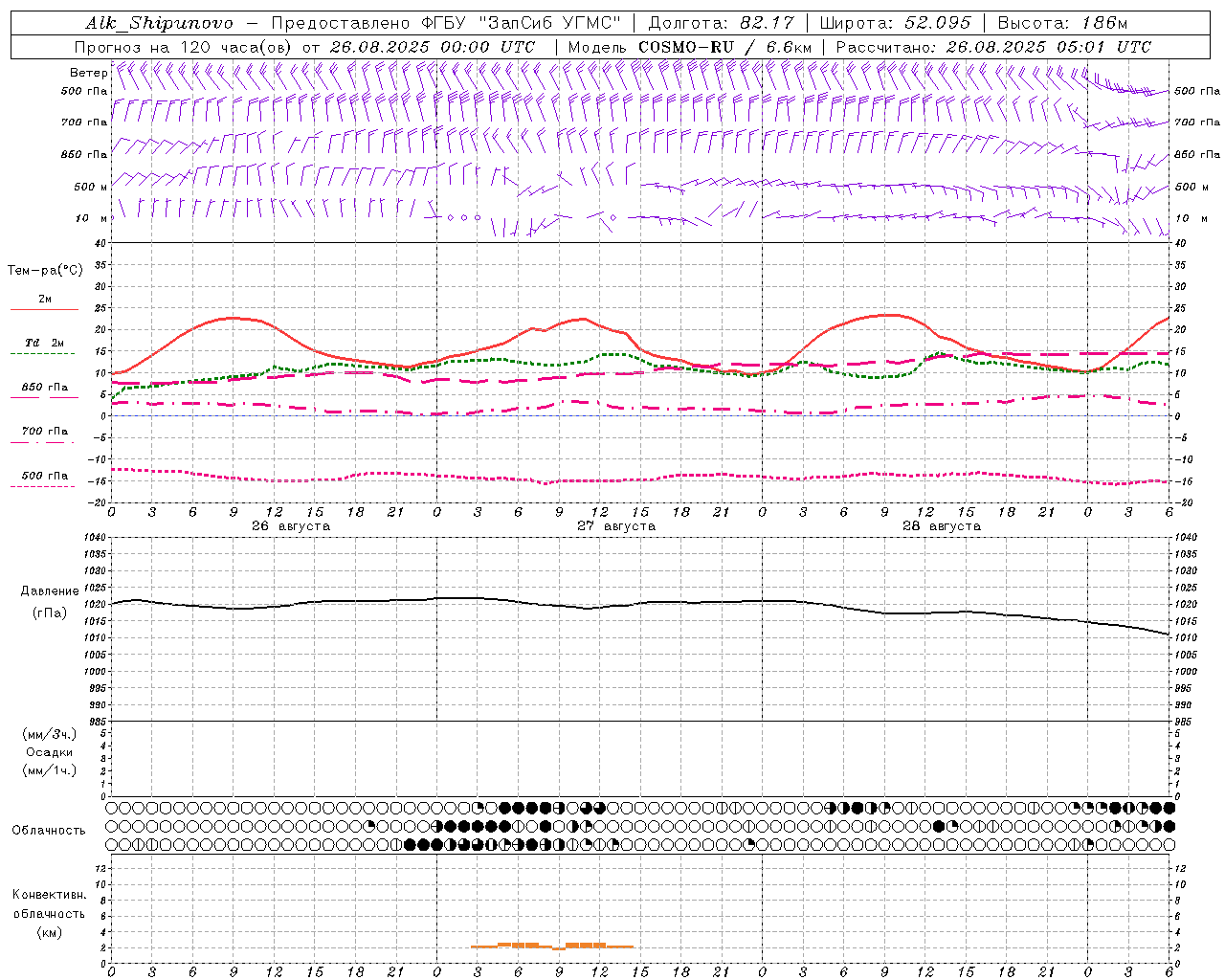Click the dashed line sample under 'Td 2м' legend

42,354
